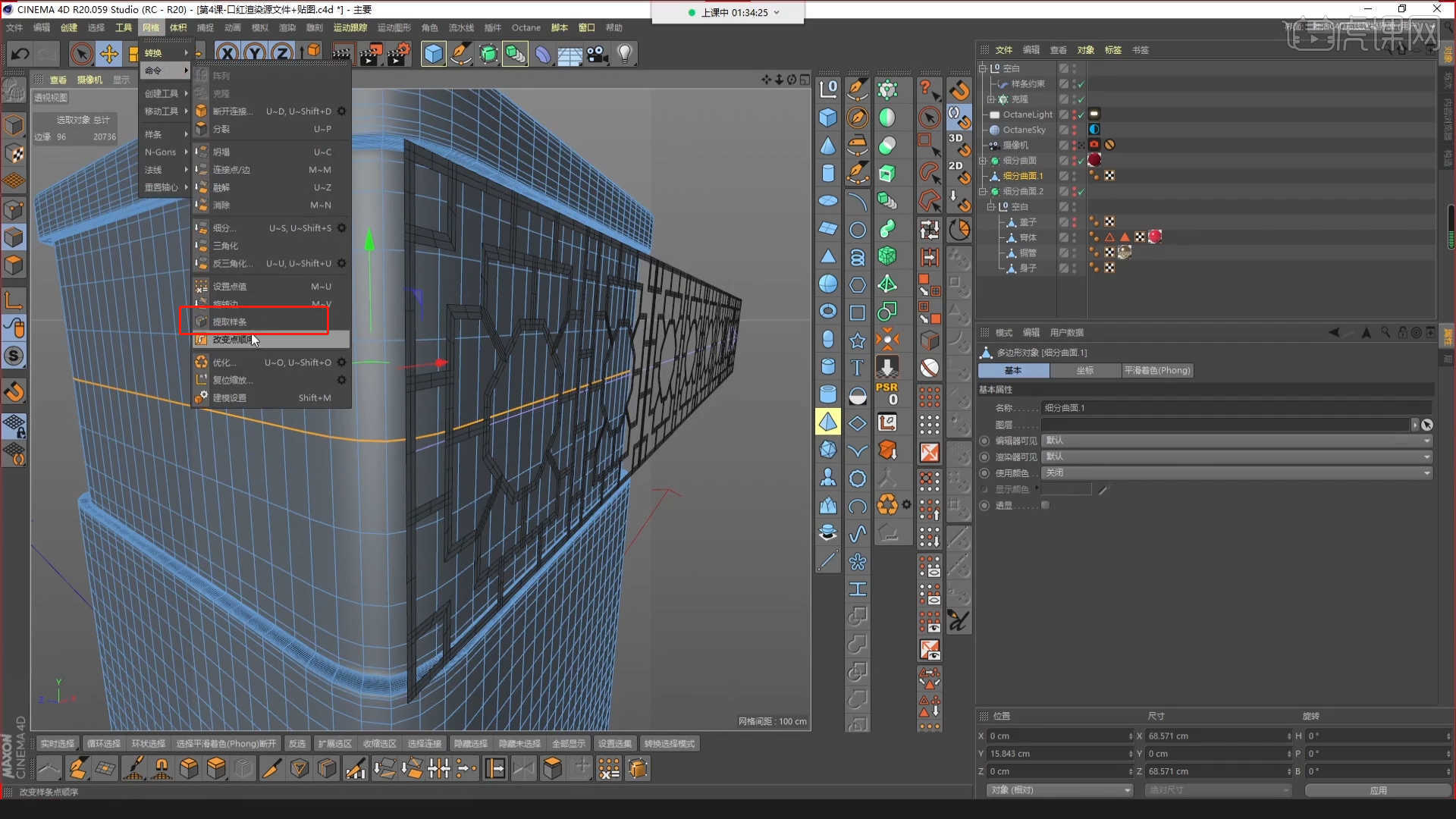1456x819 pixels.
Task: Click the 应用 apply button
Action: coord(1378,790)
